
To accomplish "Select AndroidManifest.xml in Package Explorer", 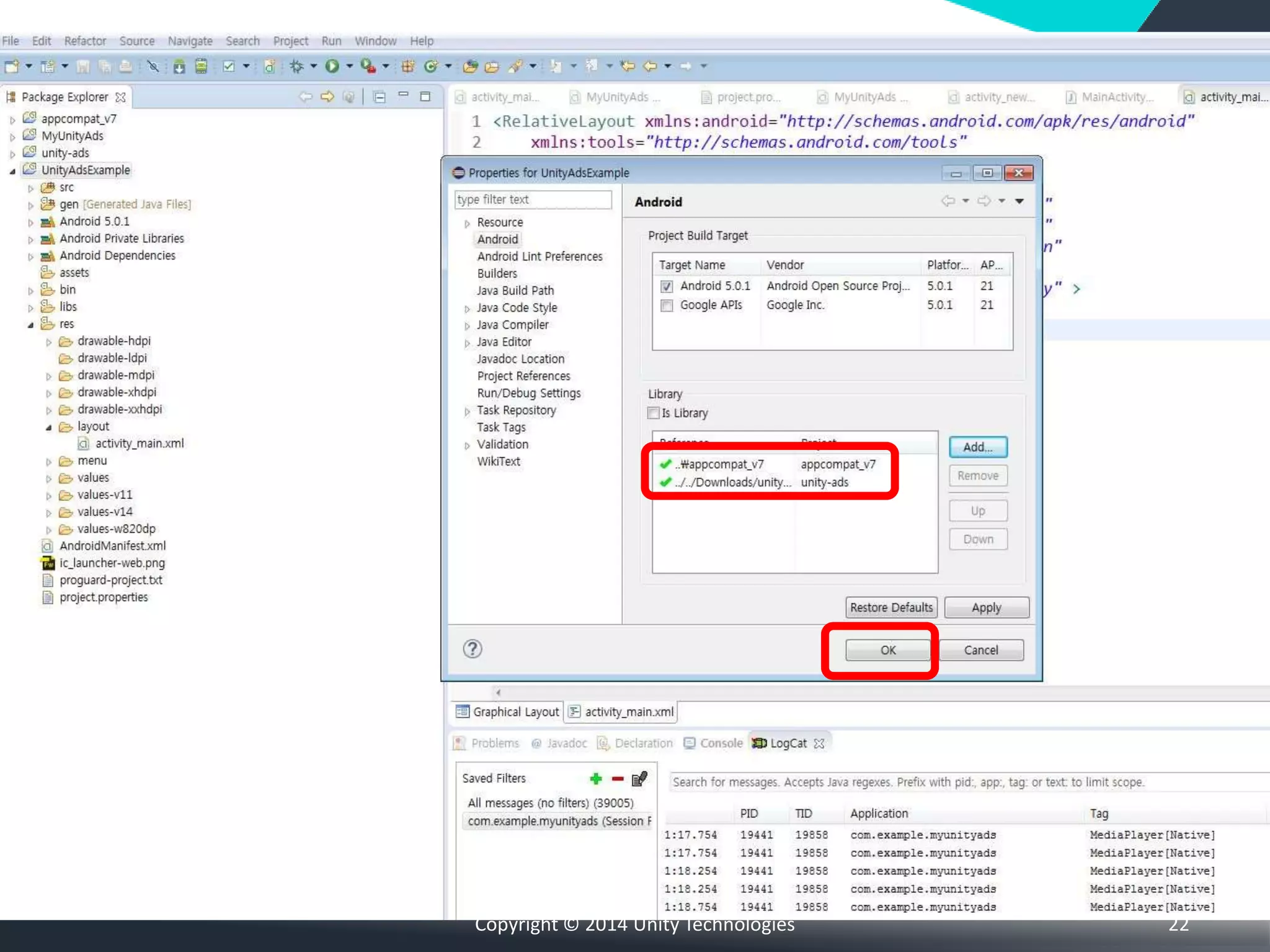I will 112,546.
